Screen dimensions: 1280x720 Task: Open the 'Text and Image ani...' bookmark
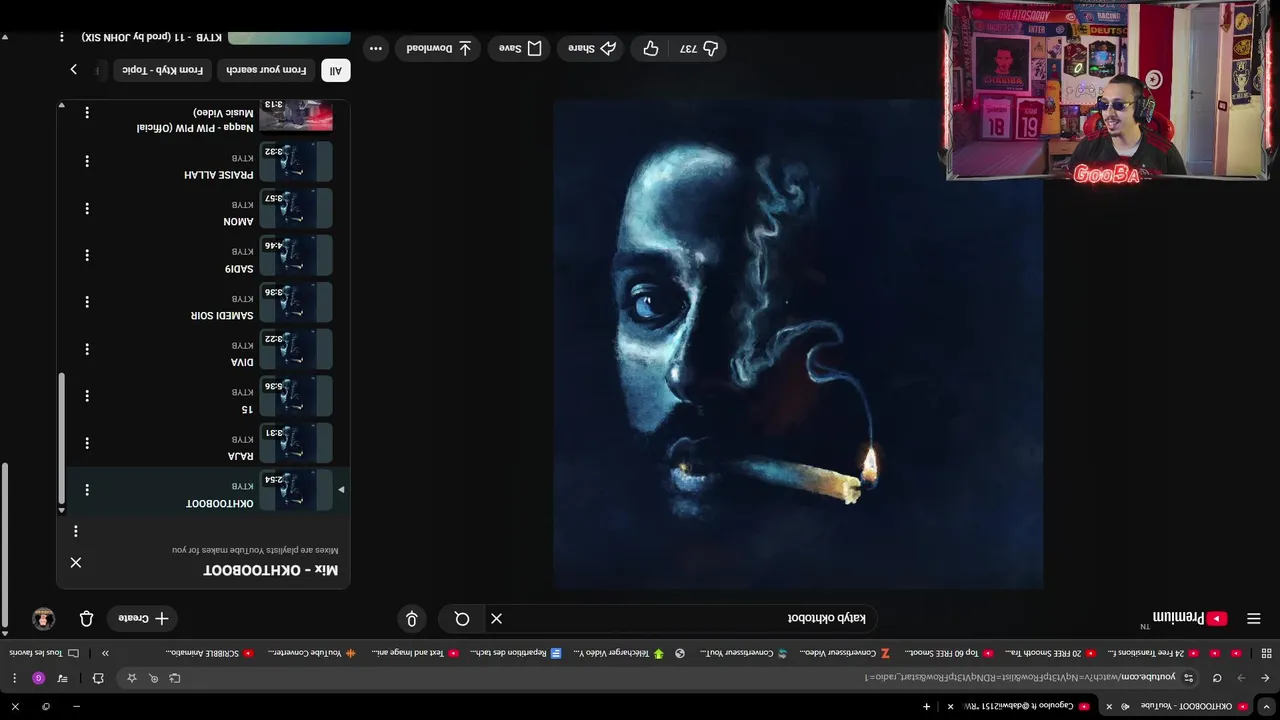point(415,653)
